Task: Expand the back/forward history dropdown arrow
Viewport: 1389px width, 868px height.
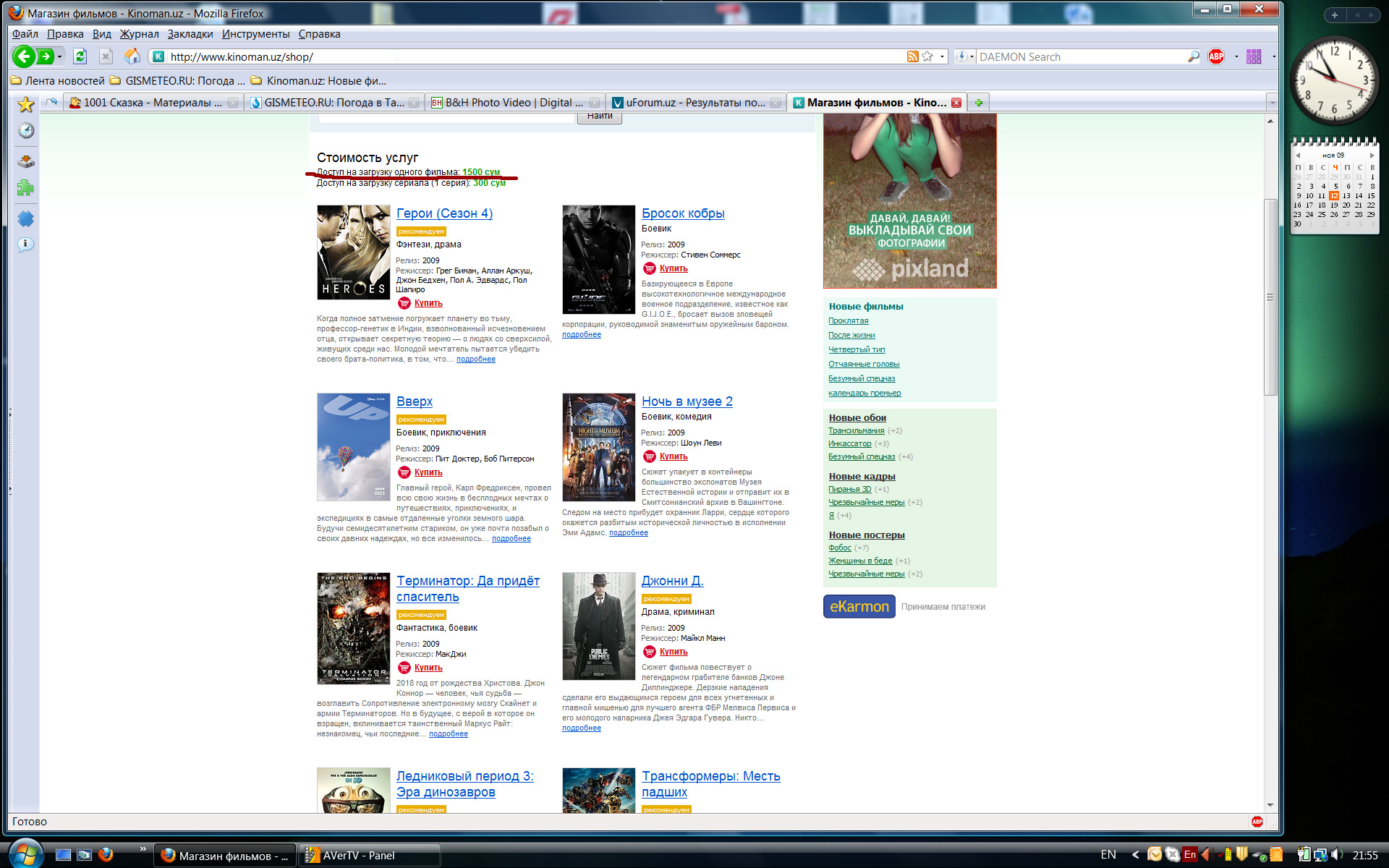Action: pyautogui.click(x=60, y=56)
